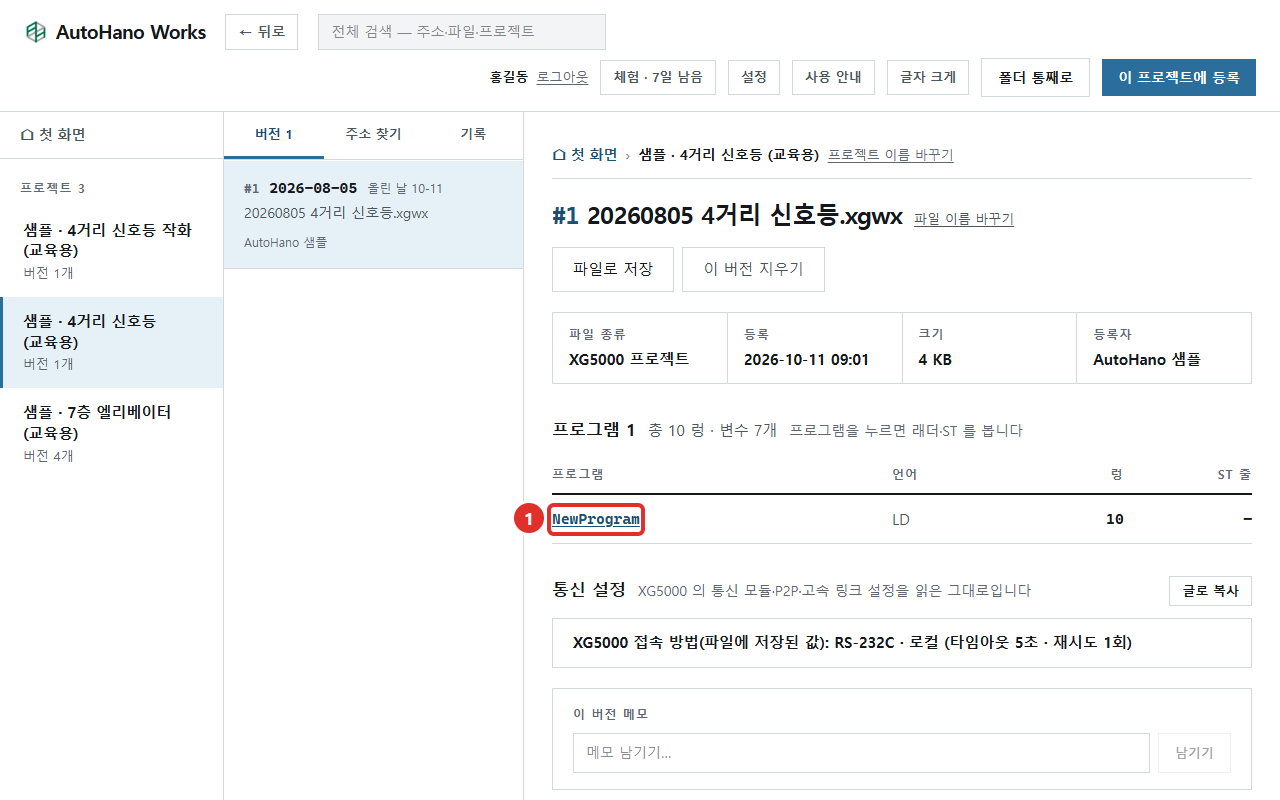Switch to the 버전 1 tab
The height and width of the screenshot is (800, 1280).
tap(273, 134)
